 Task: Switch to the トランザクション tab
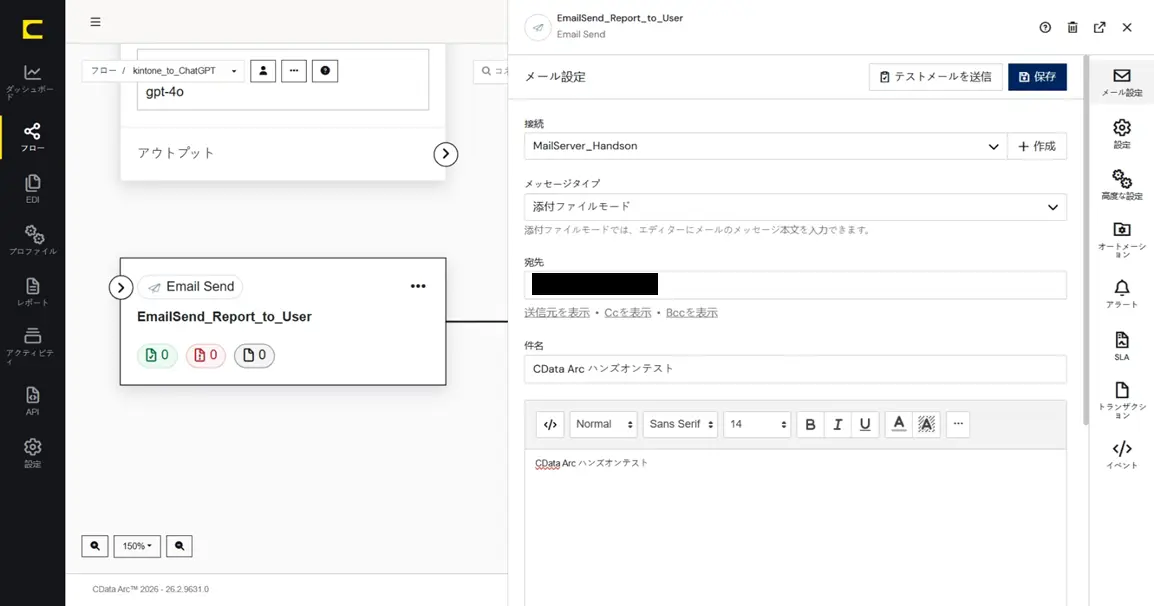point(1122,401)
